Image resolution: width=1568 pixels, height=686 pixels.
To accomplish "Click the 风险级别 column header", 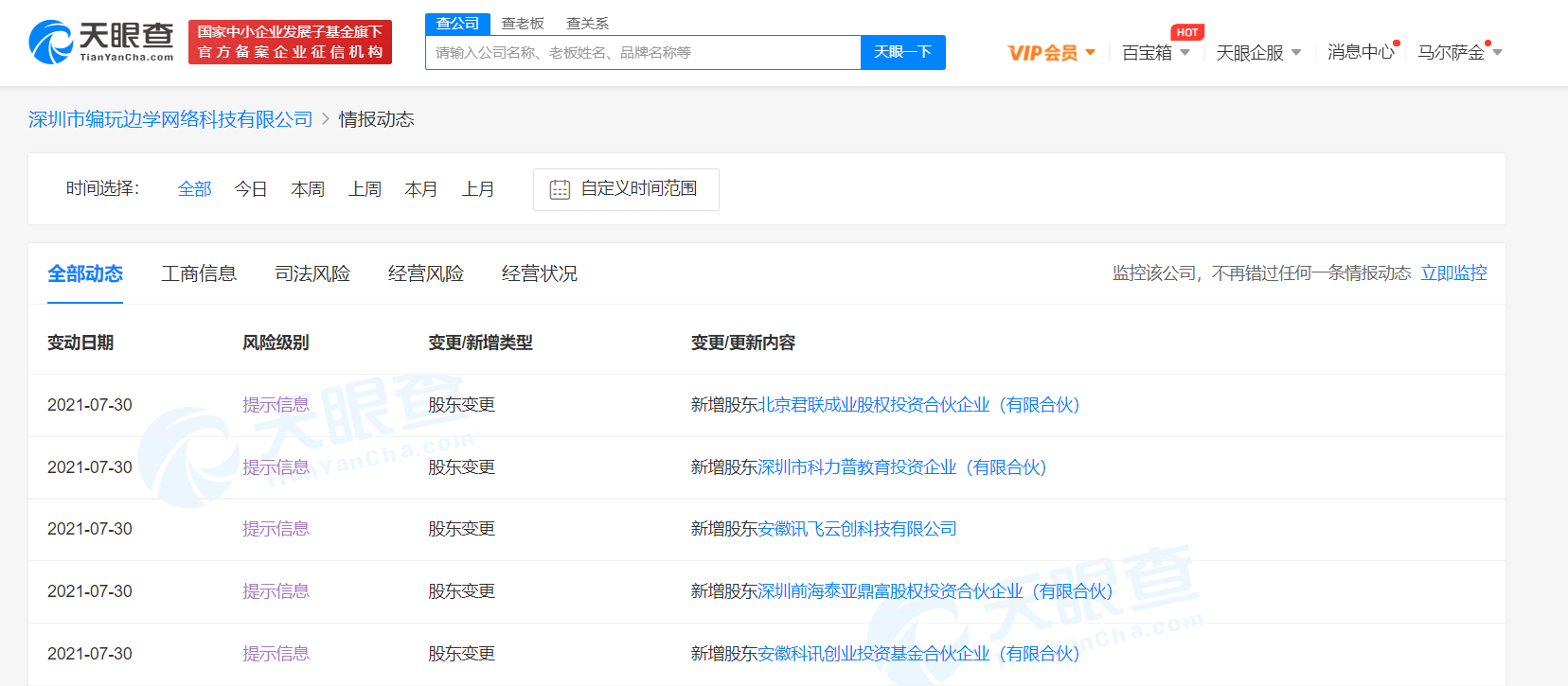I will 276,343.
